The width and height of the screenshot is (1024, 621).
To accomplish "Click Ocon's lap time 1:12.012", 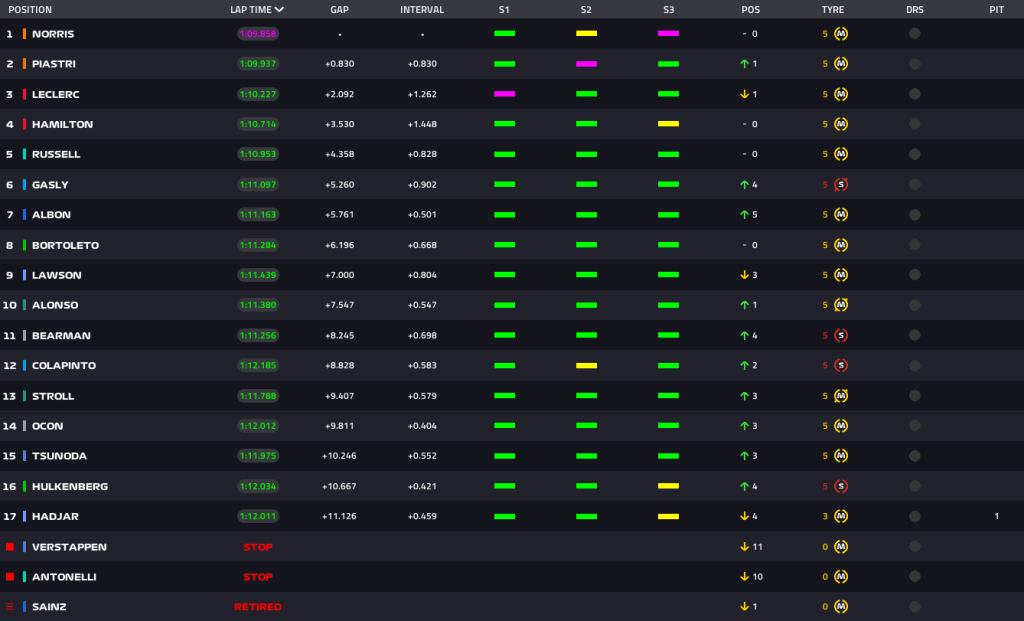I will click(258, 426).
